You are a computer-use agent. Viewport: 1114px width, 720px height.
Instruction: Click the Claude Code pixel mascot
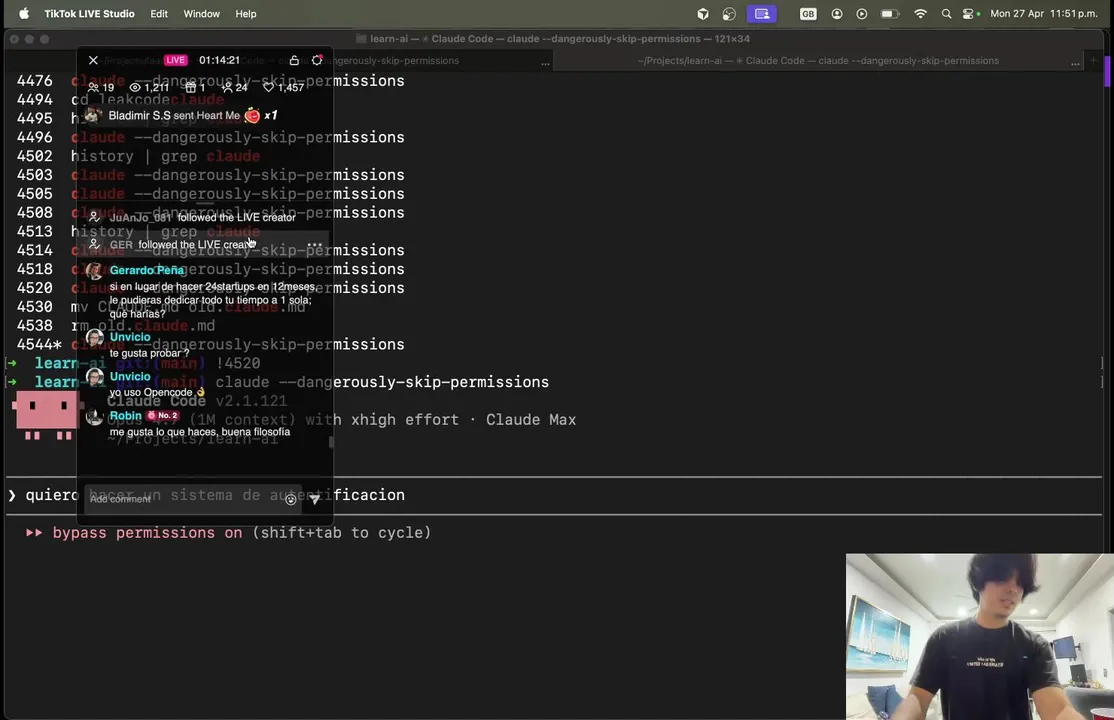click(45, 414)
